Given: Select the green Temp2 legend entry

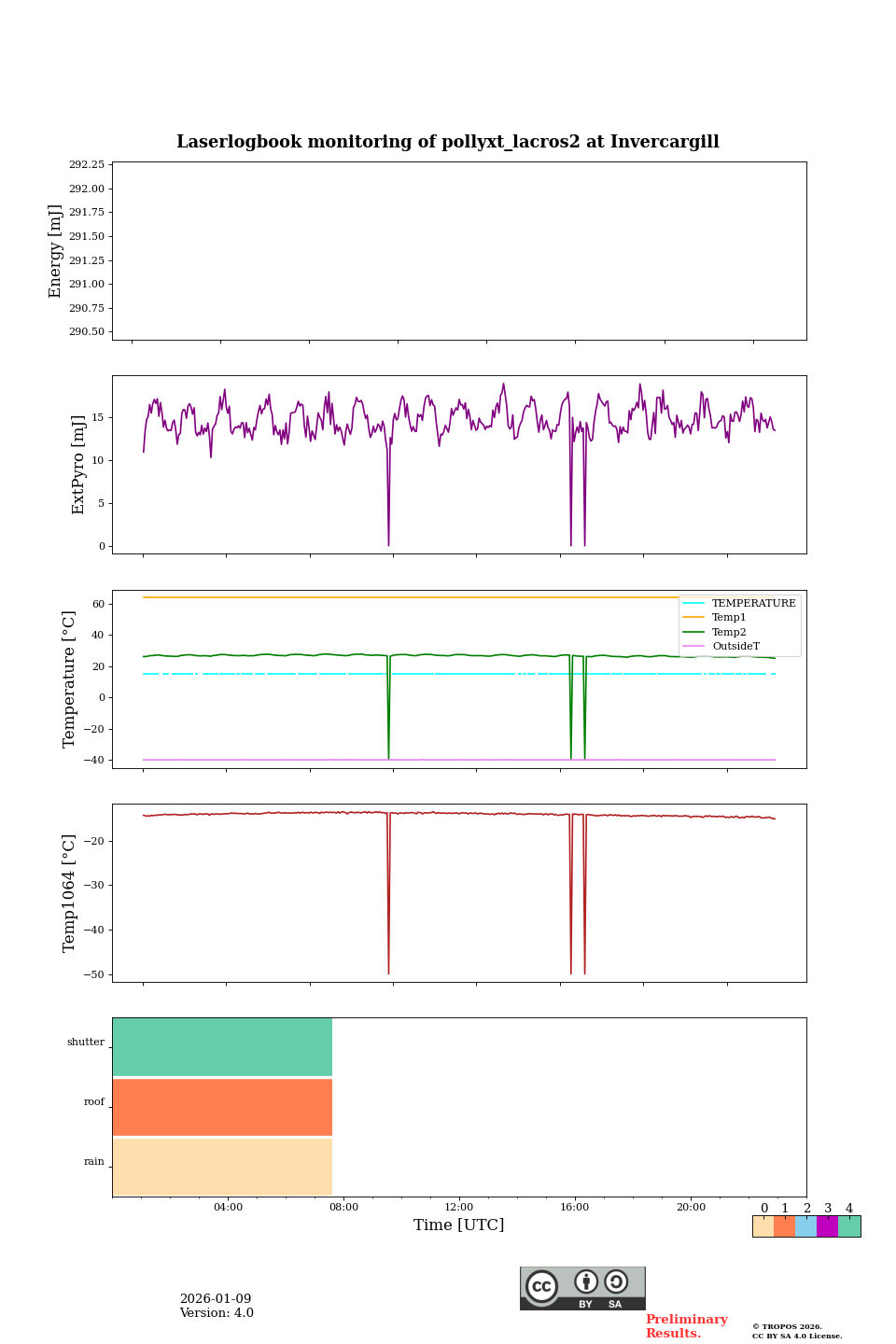Looking at the screenshot, I should point(729,632).
